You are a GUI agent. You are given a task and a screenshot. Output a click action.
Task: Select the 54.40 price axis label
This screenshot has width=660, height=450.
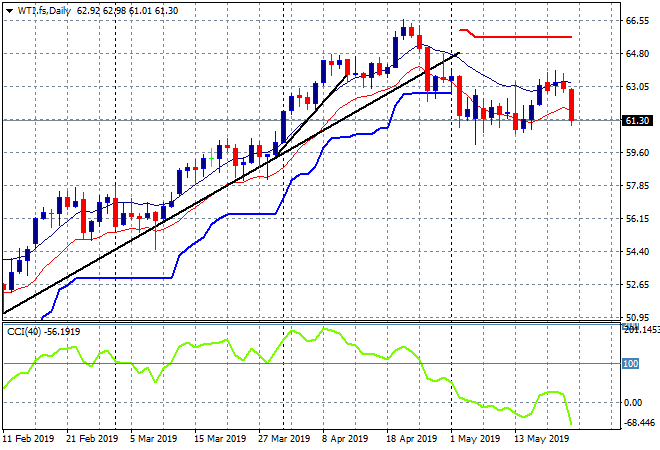(x=637, y=251)
